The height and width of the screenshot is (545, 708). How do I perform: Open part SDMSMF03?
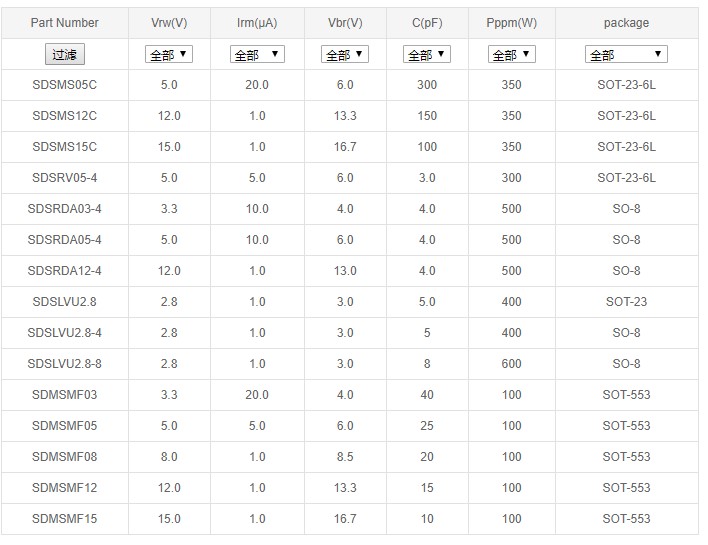pos(64,395)
